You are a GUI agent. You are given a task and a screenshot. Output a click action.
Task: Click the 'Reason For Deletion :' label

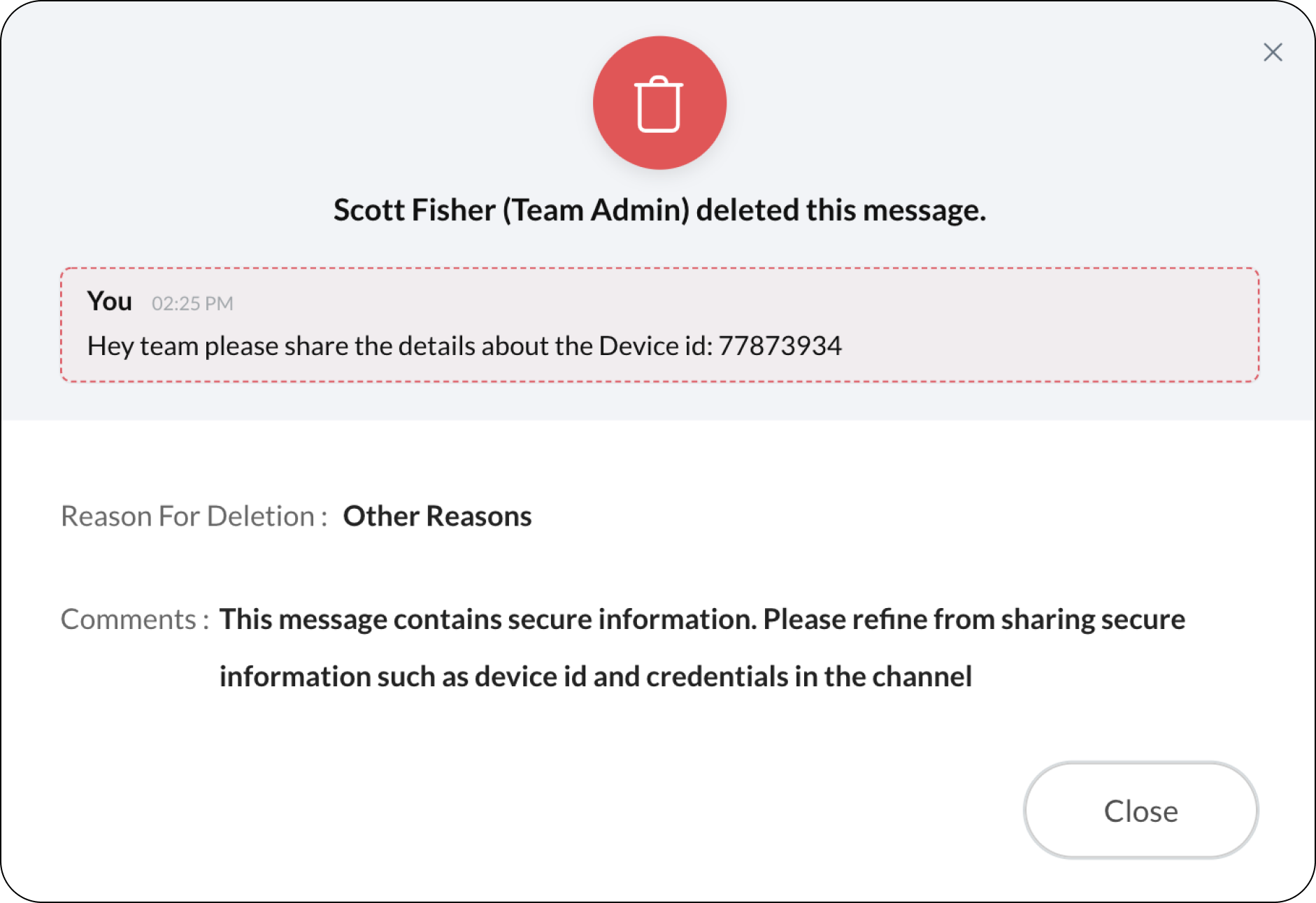click(194, 516)
